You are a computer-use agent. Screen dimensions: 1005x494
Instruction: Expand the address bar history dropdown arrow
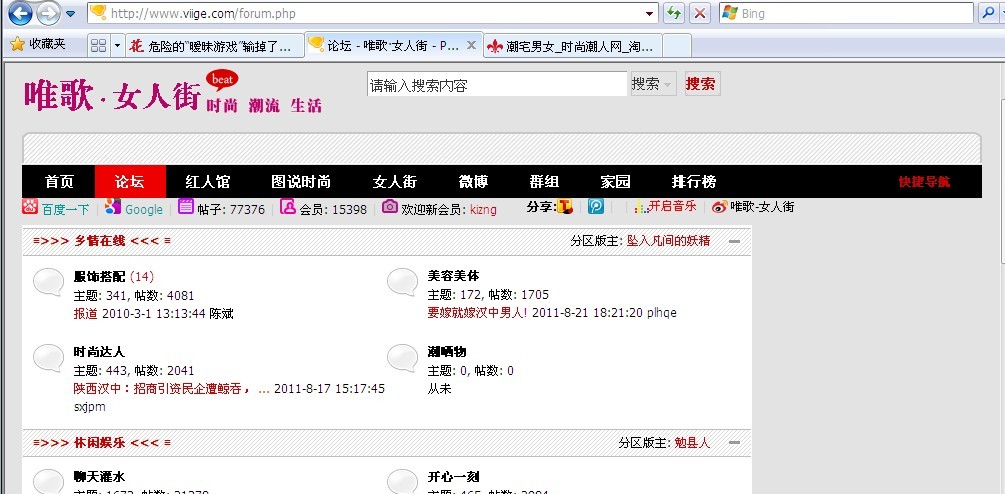pyautogui.click(x=651, y=13)
